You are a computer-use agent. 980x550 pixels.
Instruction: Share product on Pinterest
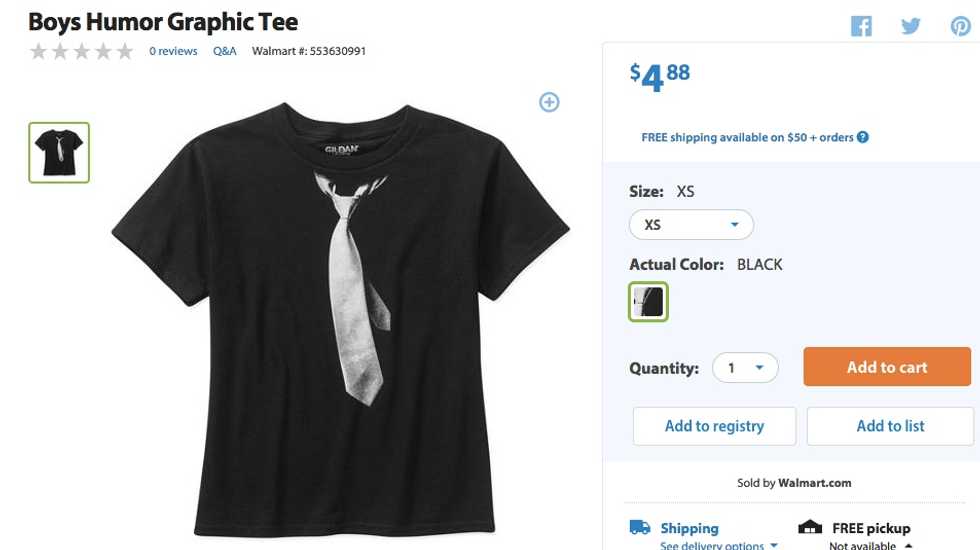coord(960,27)
